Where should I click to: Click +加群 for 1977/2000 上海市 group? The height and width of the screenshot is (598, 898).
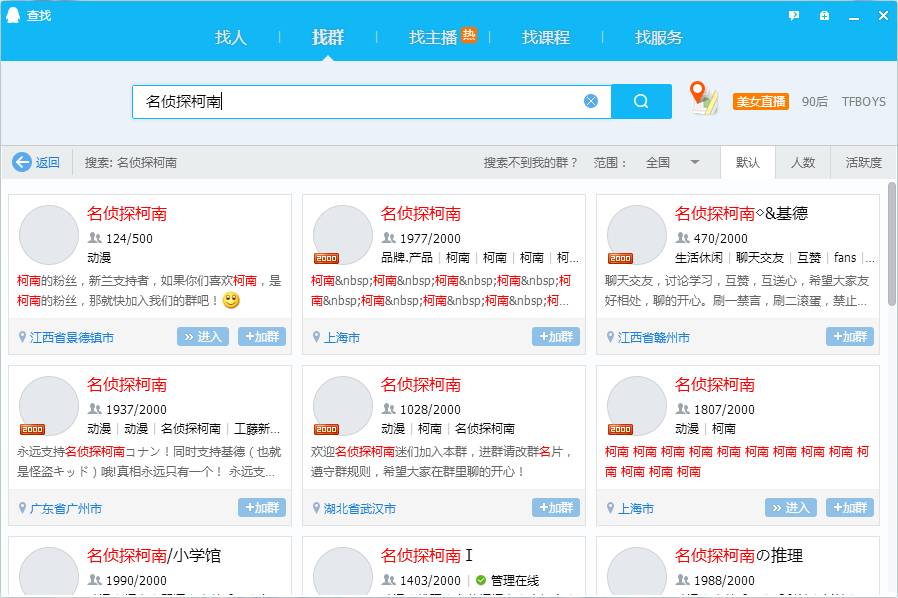click(x=556, y=337)
